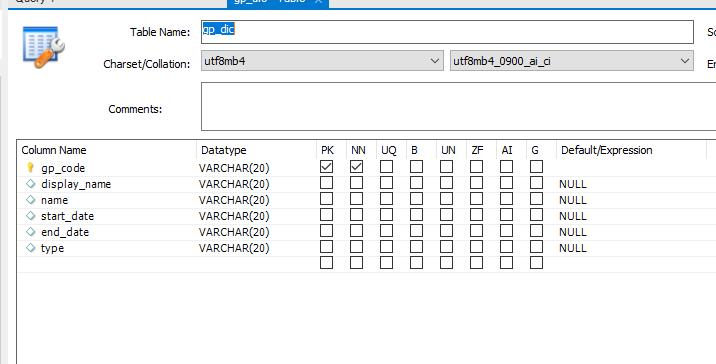Click the Default/Expression column header

(x=606, y=150)
